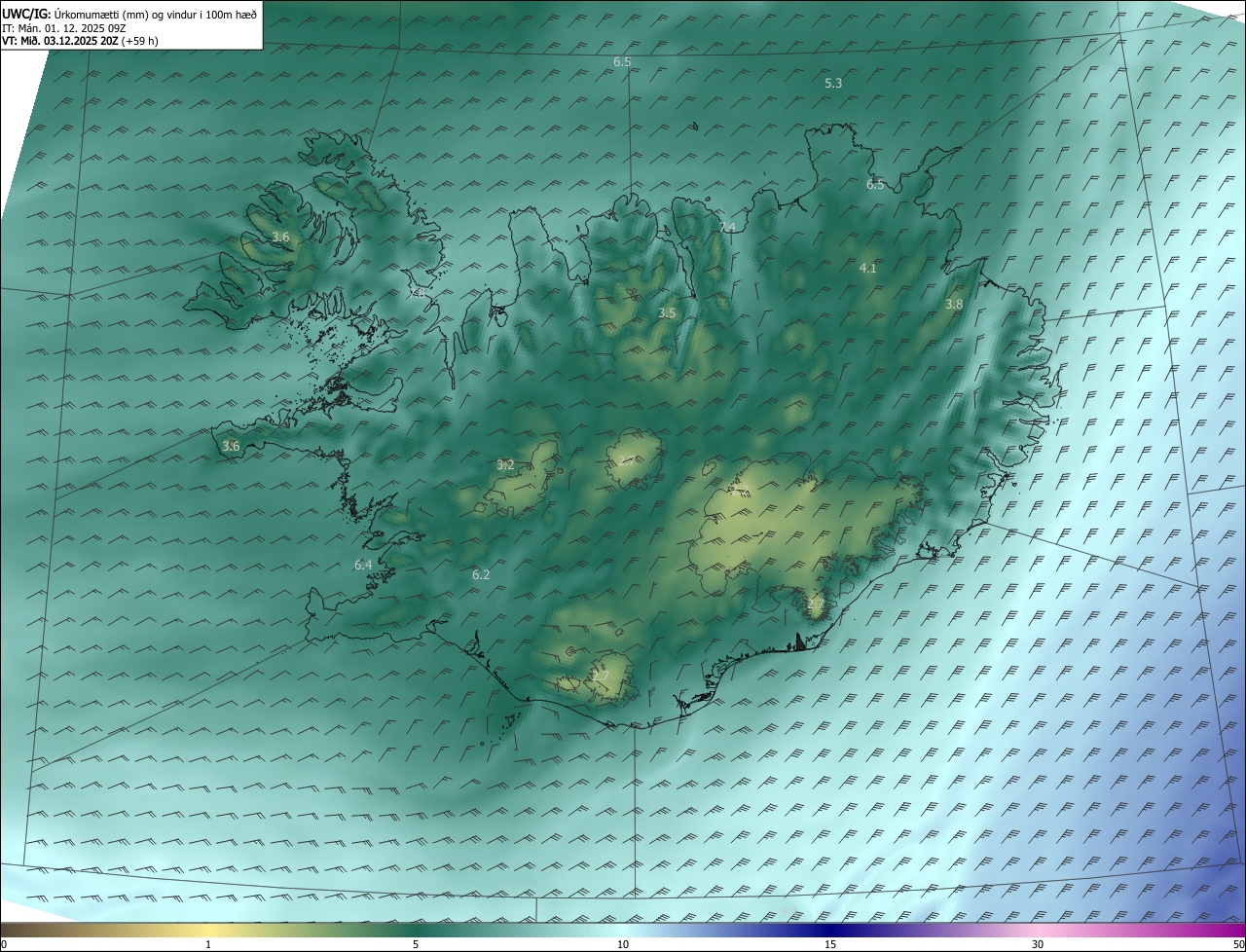Pick the dark navy colorbar section near 15 mm

(830, 931)
